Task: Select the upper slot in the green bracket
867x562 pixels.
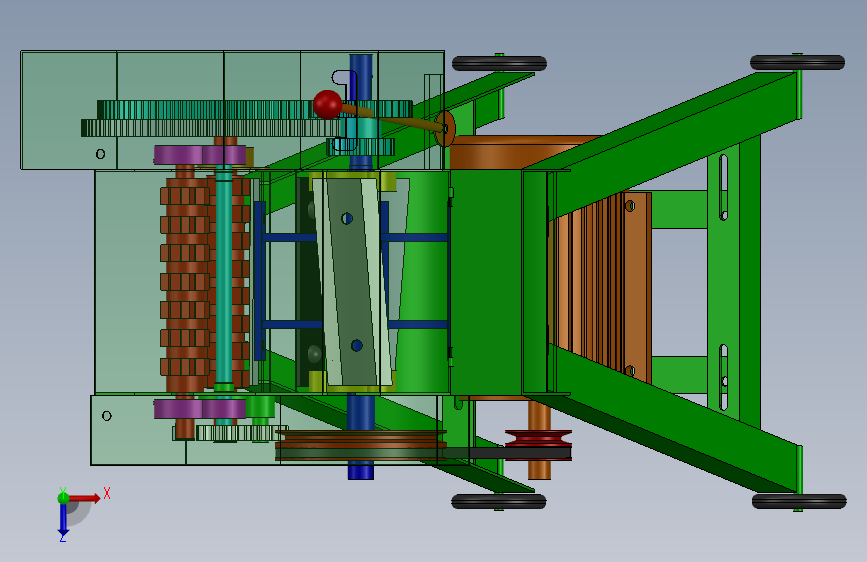Action: click(x=723, y=187)
